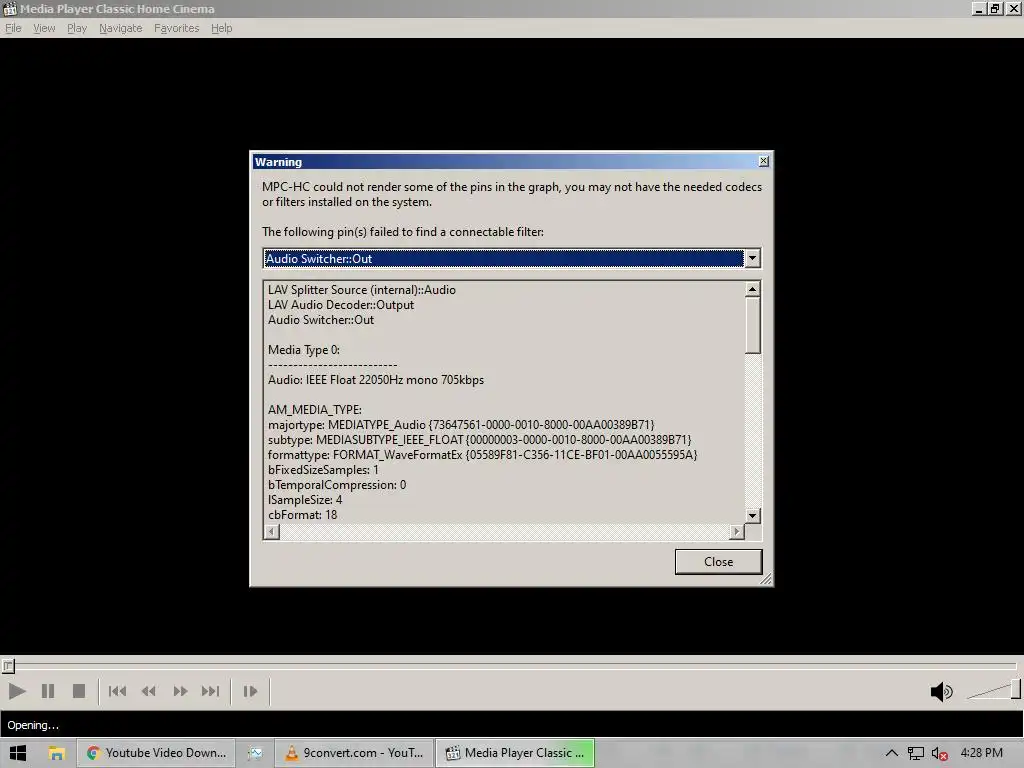Click the 'bTemporalCompression: 0' line

(x=337, y=485)
